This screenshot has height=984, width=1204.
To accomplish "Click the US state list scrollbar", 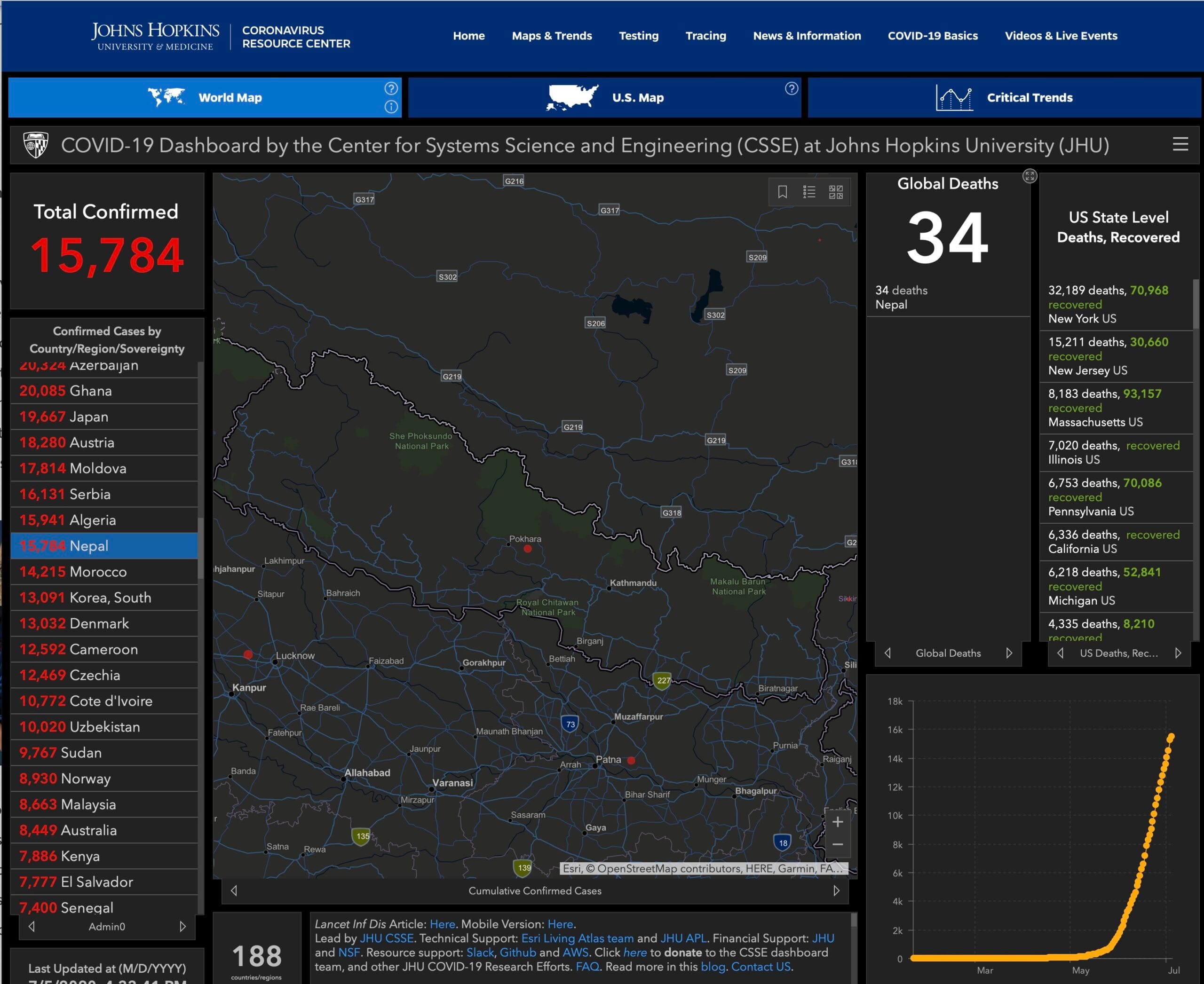I will [1196, 303].
